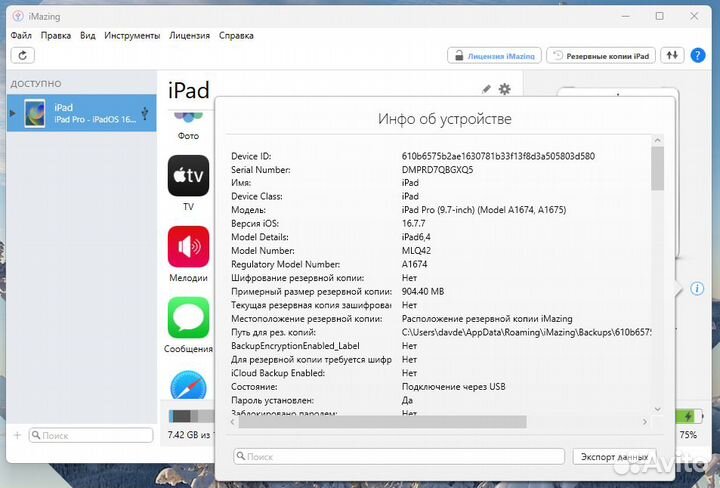Open the Инструменты menu
The image size is (720, 488).
(x=132, y=35)
